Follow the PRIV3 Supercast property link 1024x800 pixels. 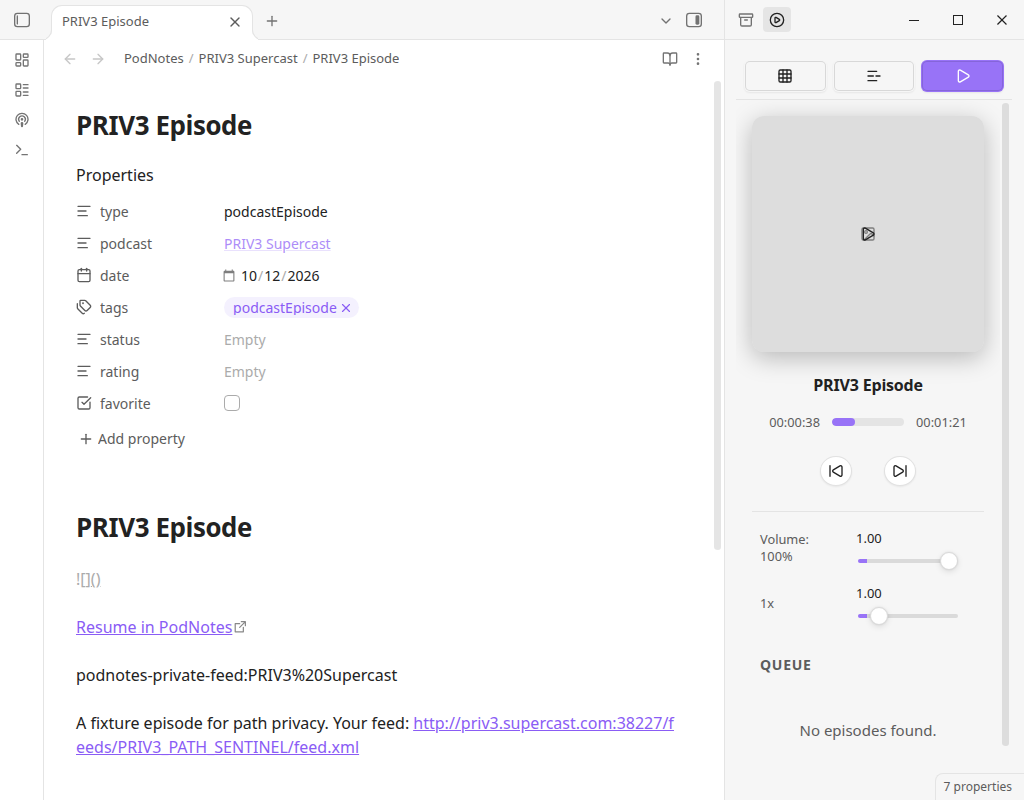click(x=277, y=244)
